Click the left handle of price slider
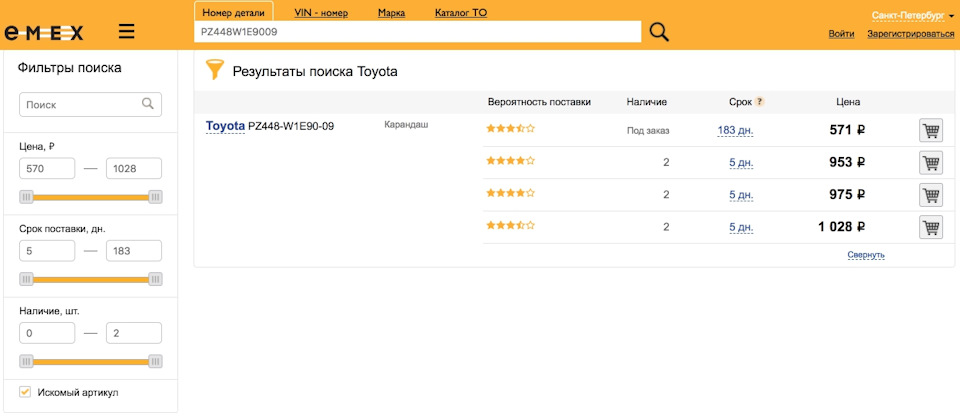Viewport: 960px width, 419px height. tap(26, 197)
